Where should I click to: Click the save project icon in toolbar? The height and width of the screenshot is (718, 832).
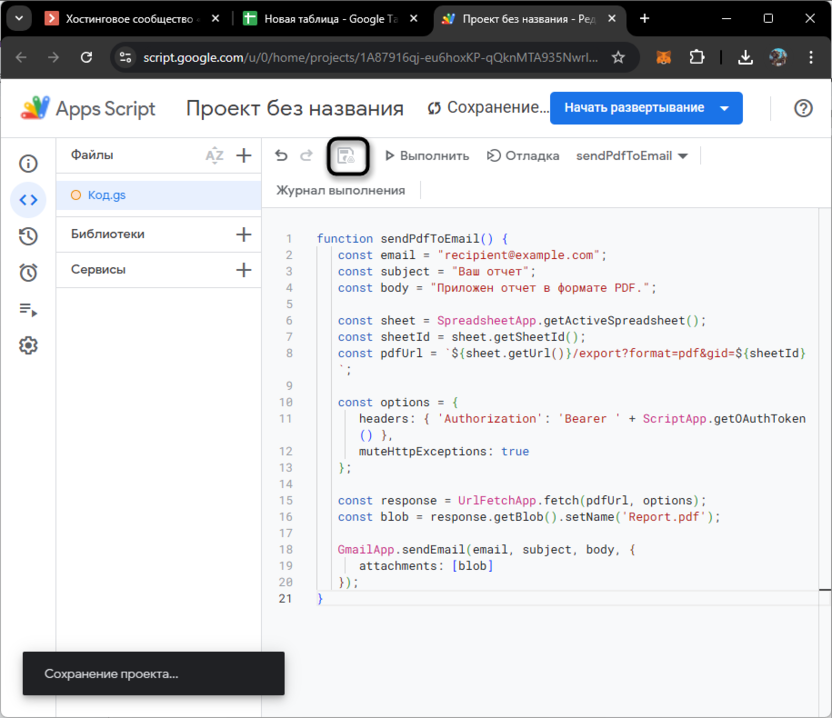tap(346, 155)
